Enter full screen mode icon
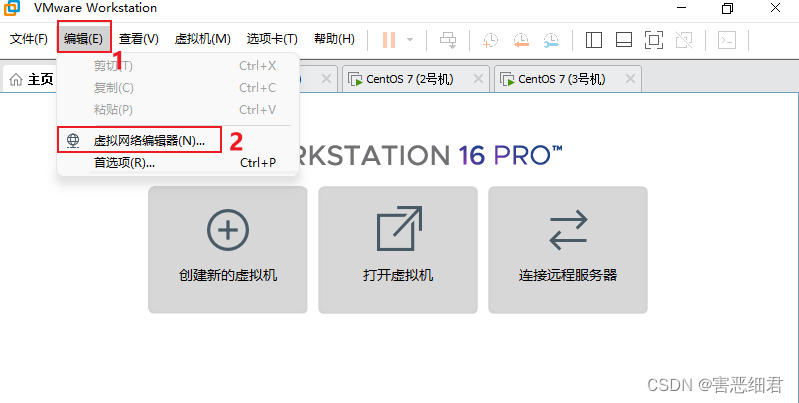The width and height of the screenshot is (799, 403). point(654,40)
